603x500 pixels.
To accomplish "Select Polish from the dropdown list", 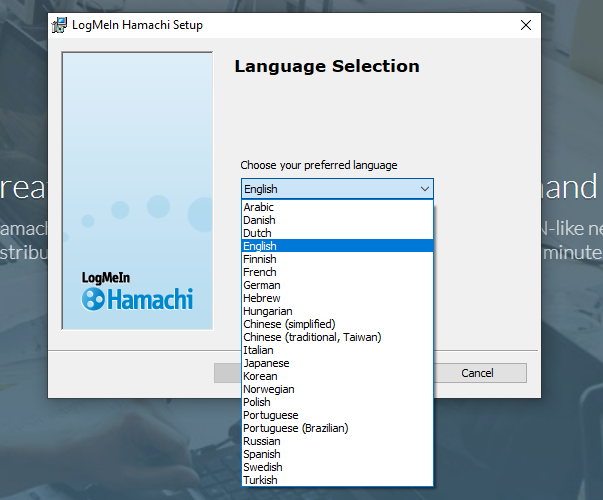I will tap(337, 402).
